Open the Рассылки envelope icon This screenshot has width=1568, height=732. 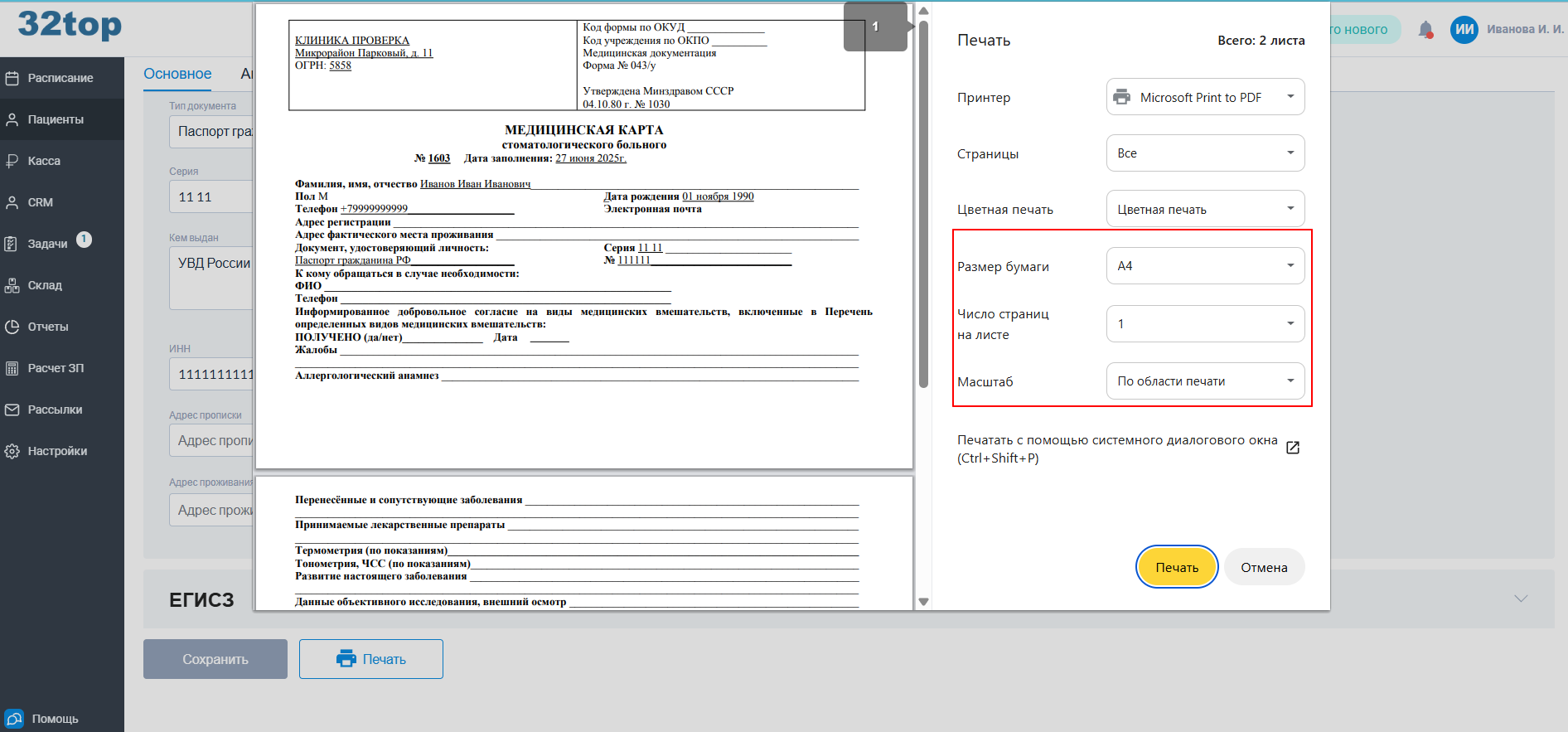(x=12, y=410)
